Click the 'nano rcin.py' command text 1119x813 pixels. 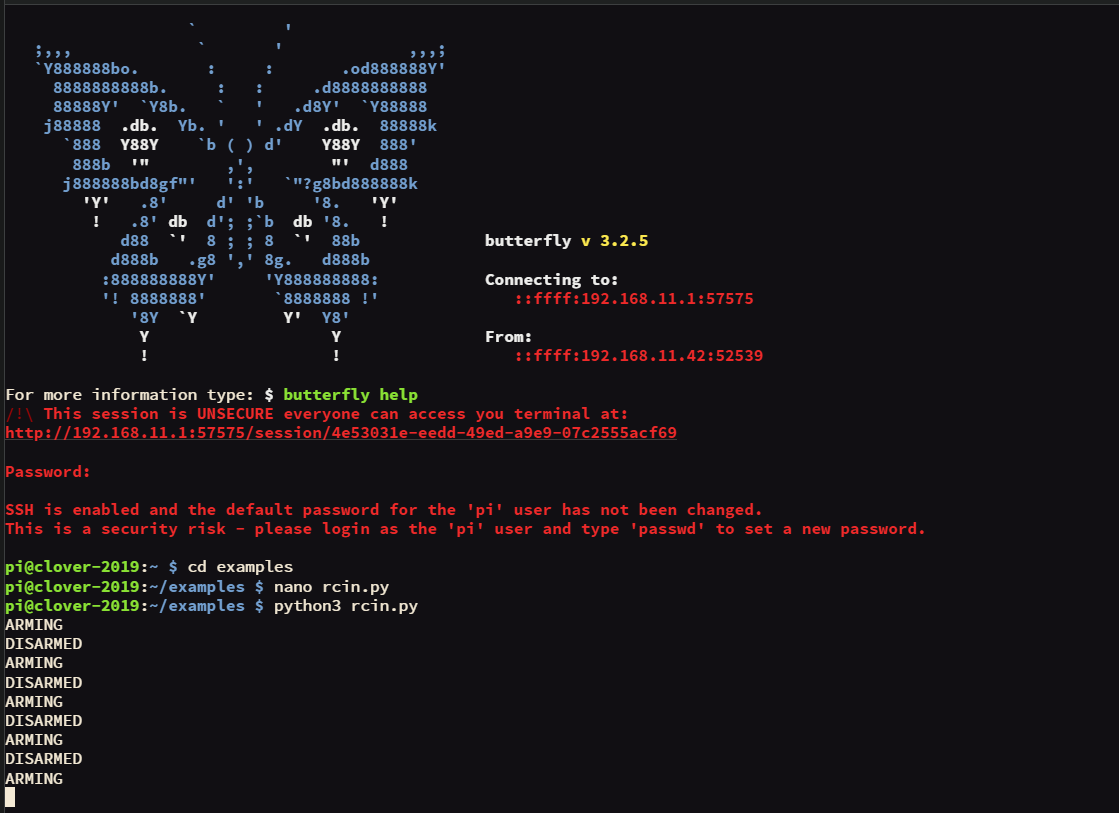coord(331,587)
